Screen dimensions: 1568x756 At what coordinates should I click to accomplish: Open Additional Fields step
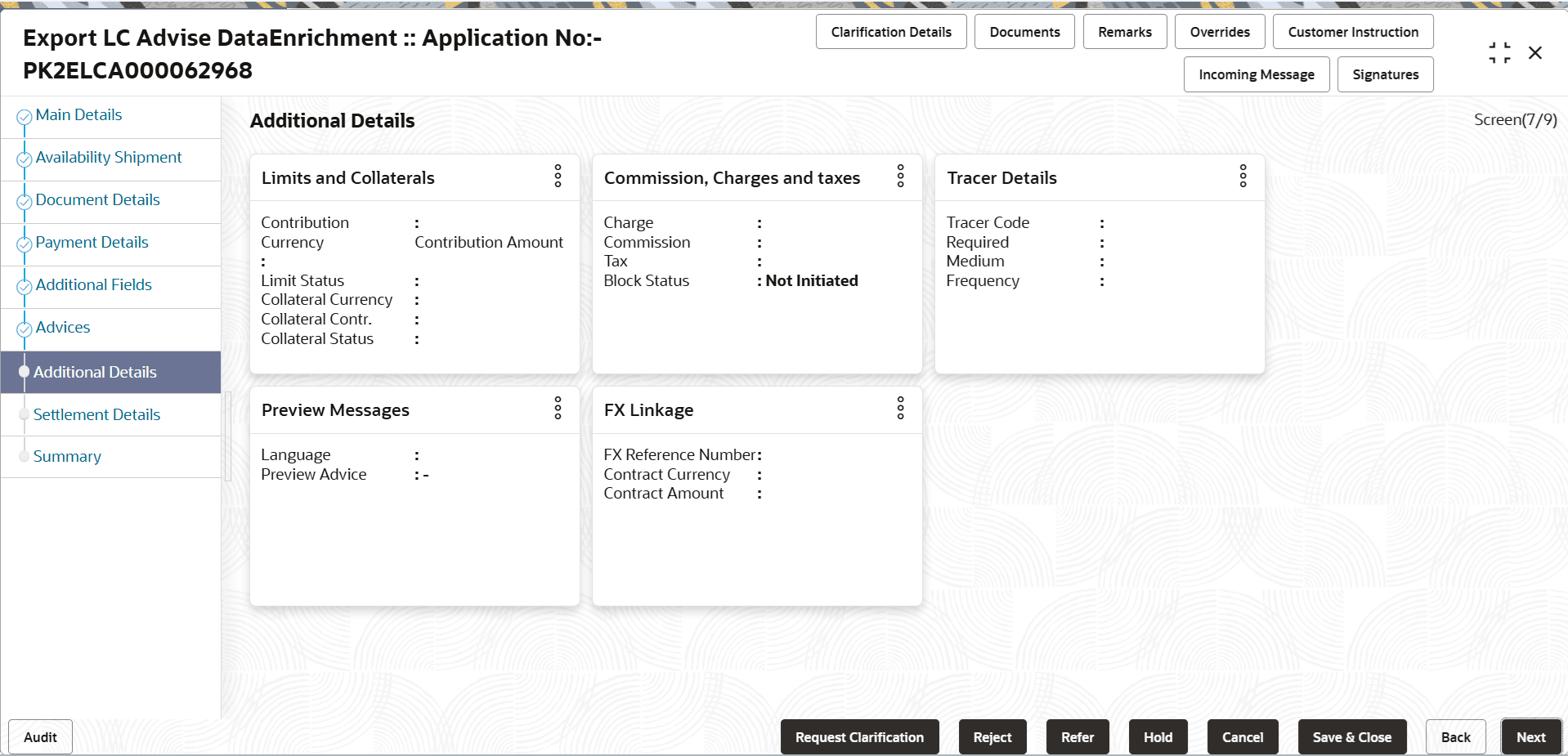94,285
